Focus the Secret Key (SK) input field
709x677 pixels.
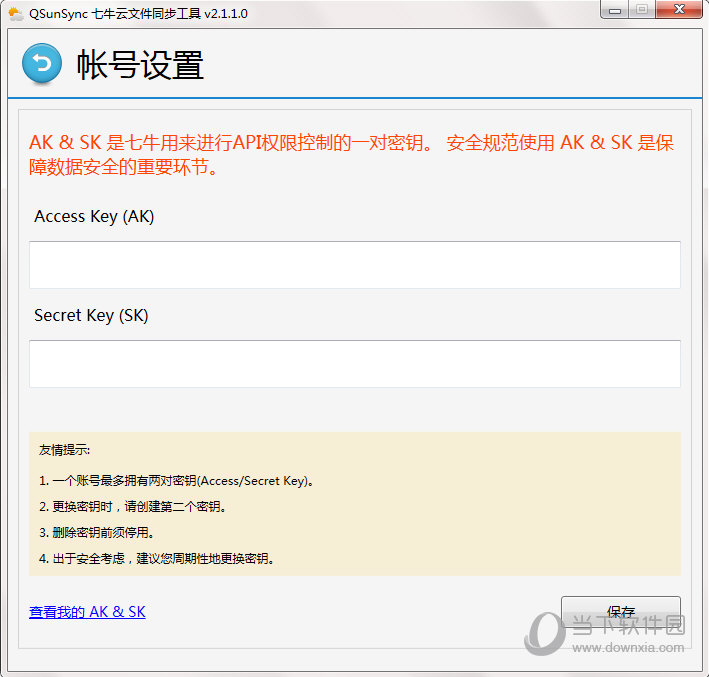(354, 364)
